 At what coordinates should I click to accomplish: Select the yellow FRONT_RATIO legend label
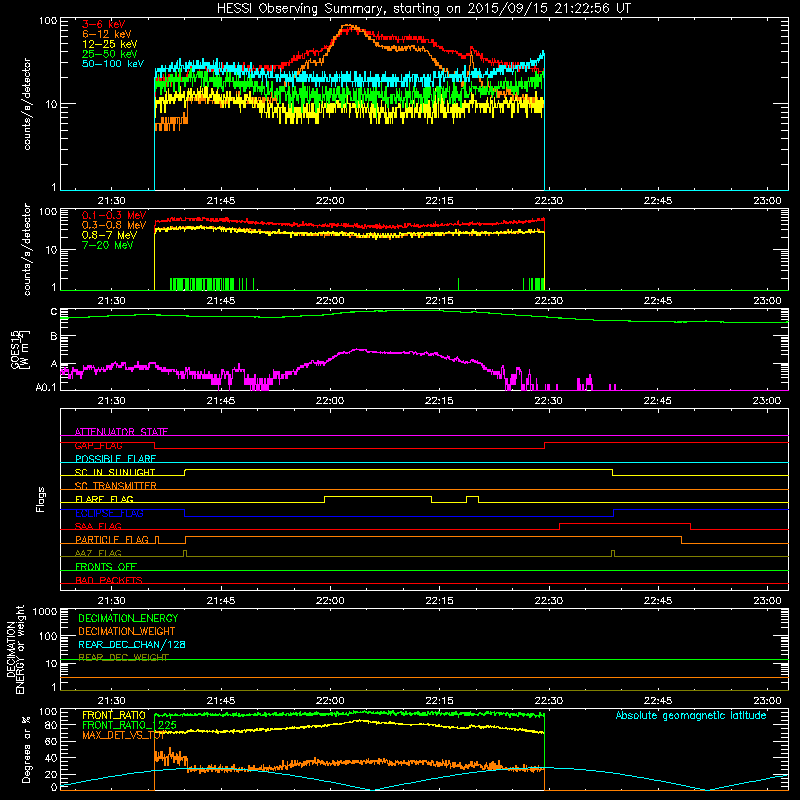click(x=114, y=715)
